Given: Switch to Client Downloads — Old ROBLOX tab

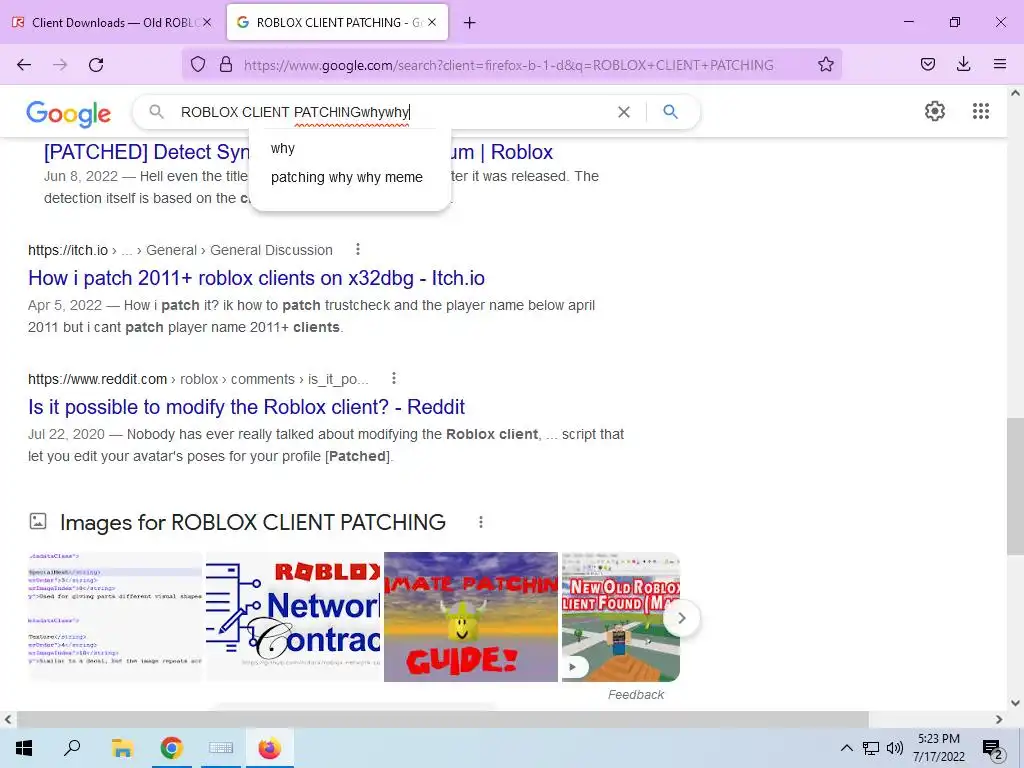Looking at the screenshot, I should click(112, 22).
